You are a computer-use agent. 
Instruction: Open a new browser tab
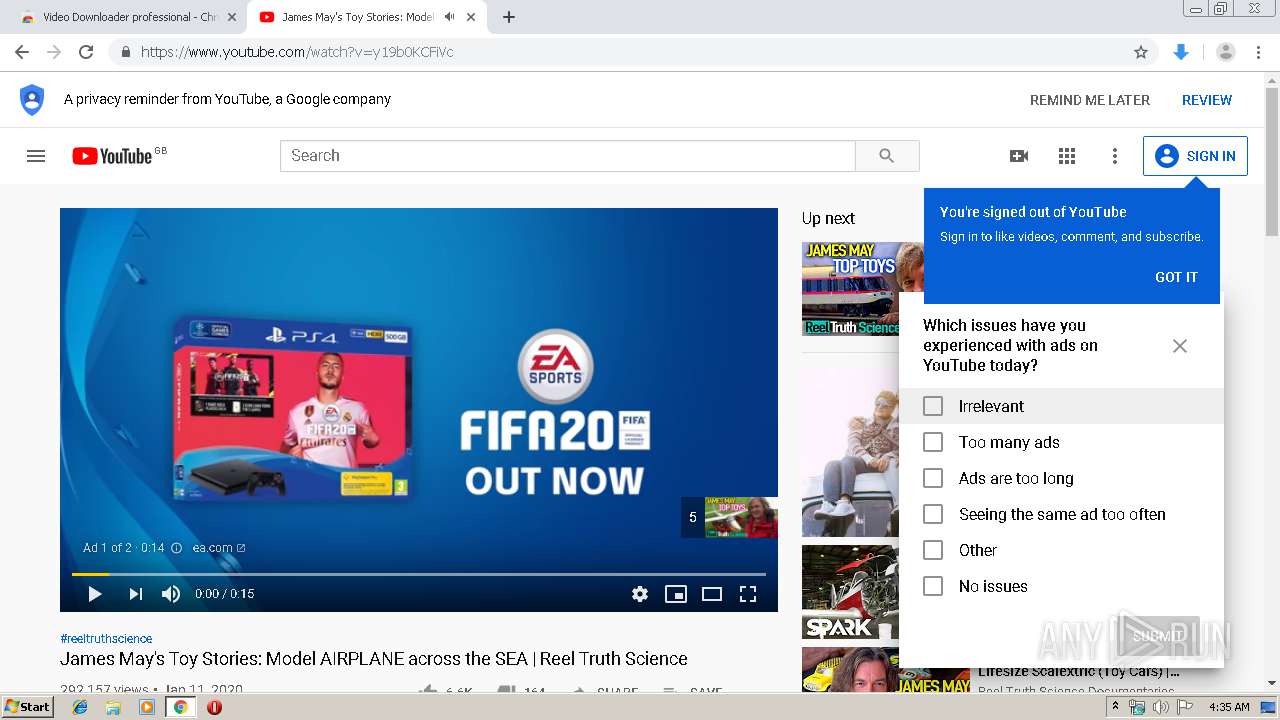(x=509, y=17)
